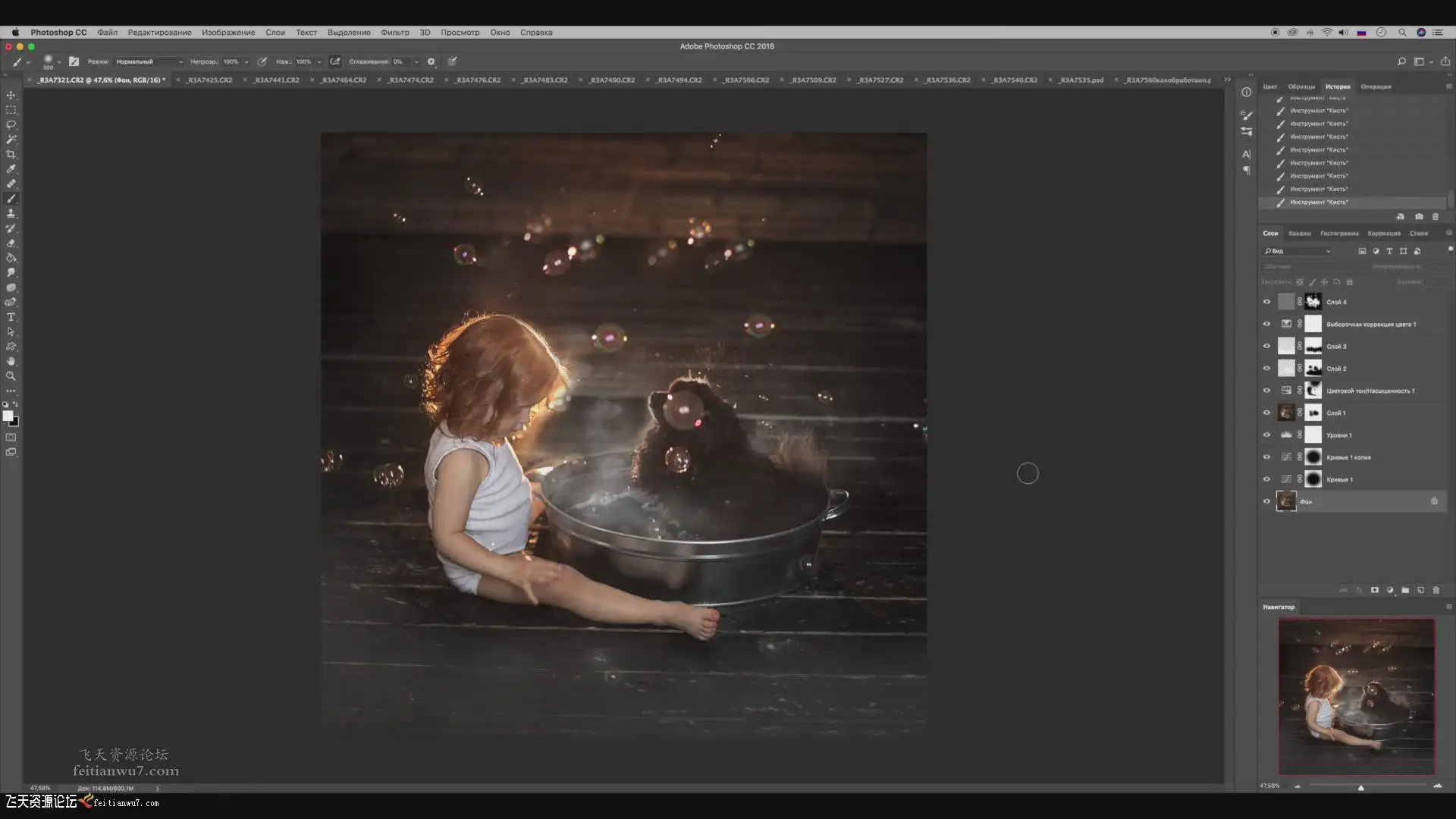Hide Уровни 1 adjustment layer
Image resolution: width=1456 pixels, height=819 pixels.
(1266, 435)
